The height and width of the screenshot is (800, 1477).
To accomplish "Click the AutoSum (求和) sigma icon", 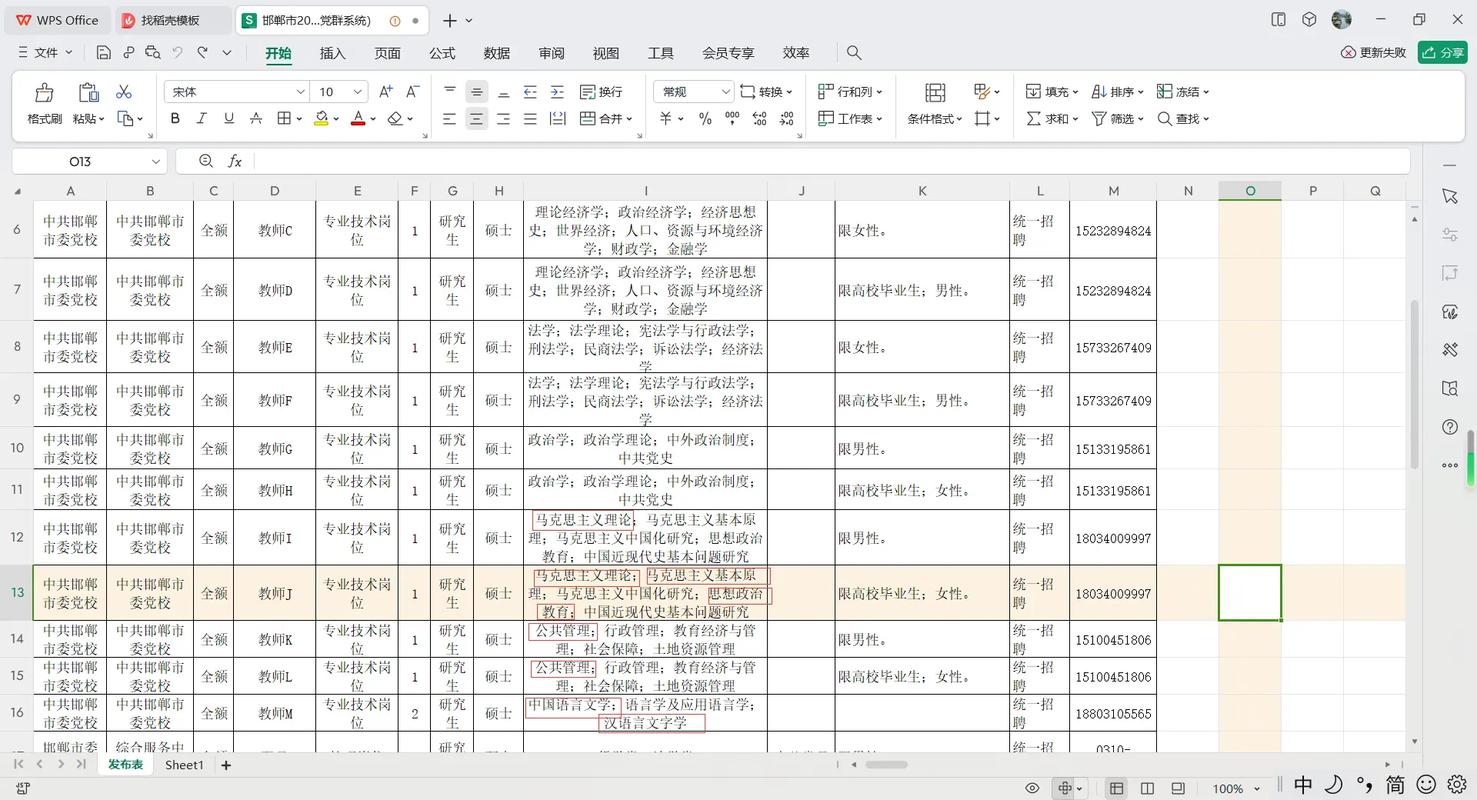I will [1034, 119].
